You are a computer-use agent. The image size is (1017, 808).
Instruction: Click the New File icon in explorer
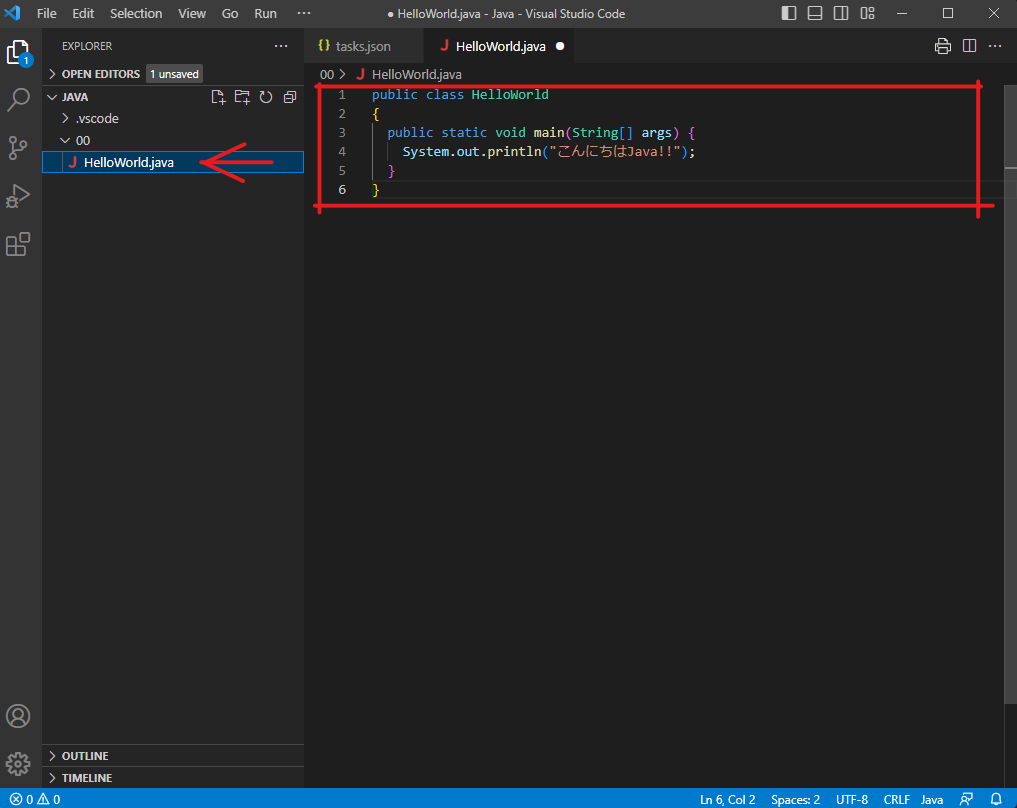point(218,97)
